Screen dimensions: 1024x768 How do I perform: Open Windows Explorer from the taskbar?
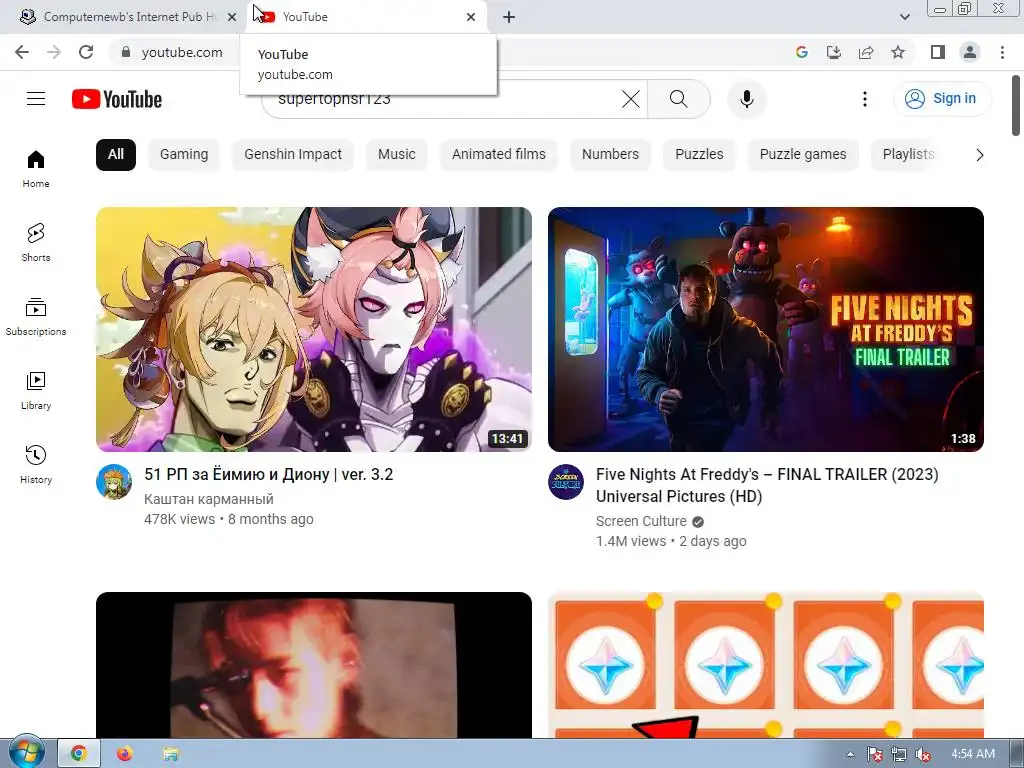point(171,754)
